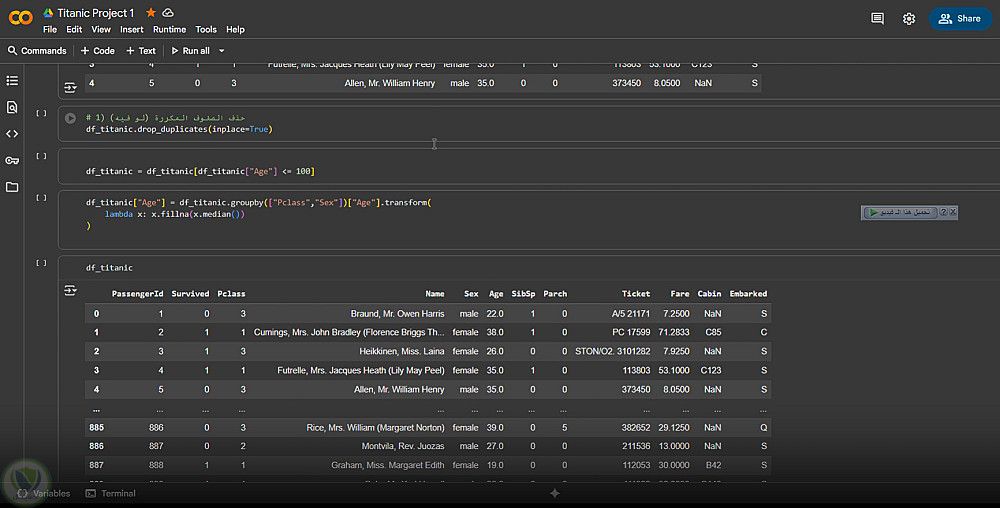
Task: Click the execution bracket of the drop_duplicates cell
Action: [41, 113]
